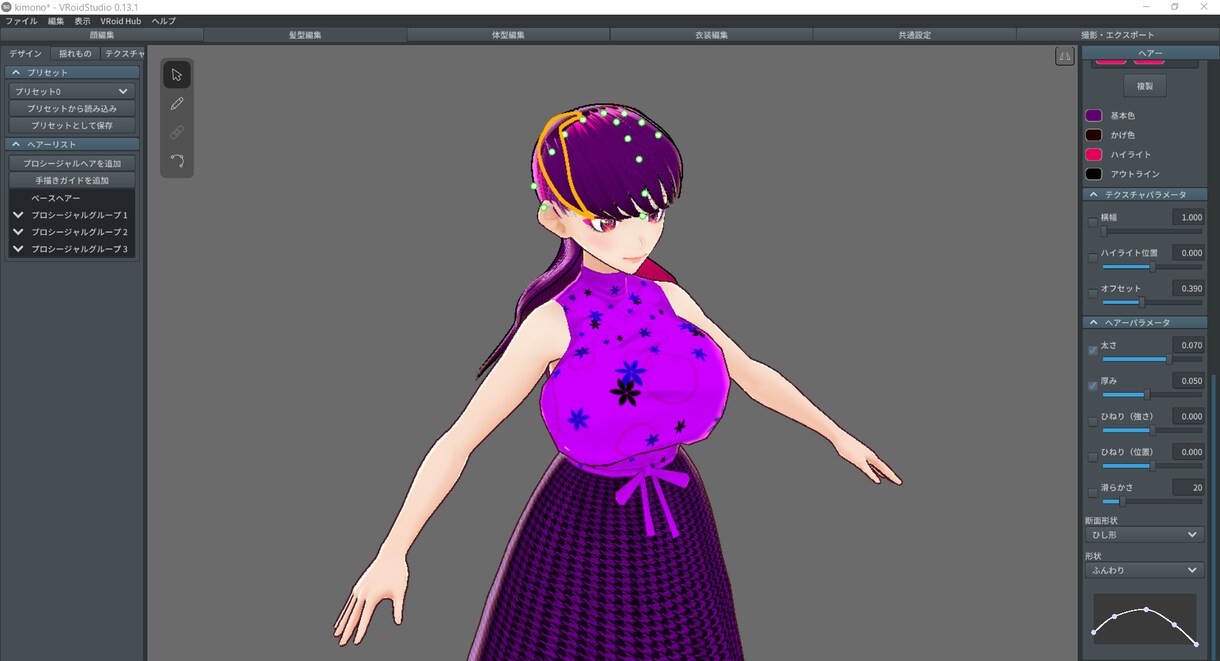Open the VRoid Hub menu
This screenshot has width=1220, height=661.
121,21
